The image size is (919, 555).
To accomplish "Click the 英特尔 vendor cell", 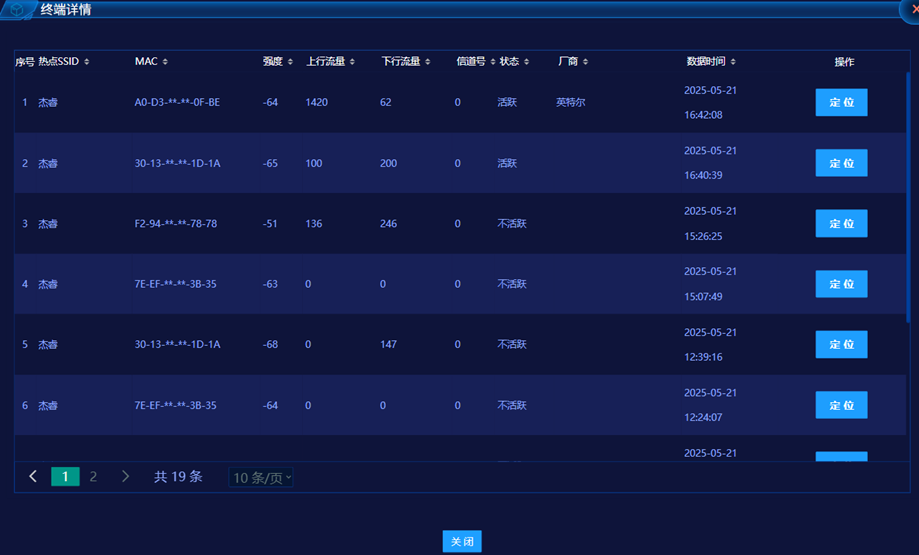I will pos(570,103).
